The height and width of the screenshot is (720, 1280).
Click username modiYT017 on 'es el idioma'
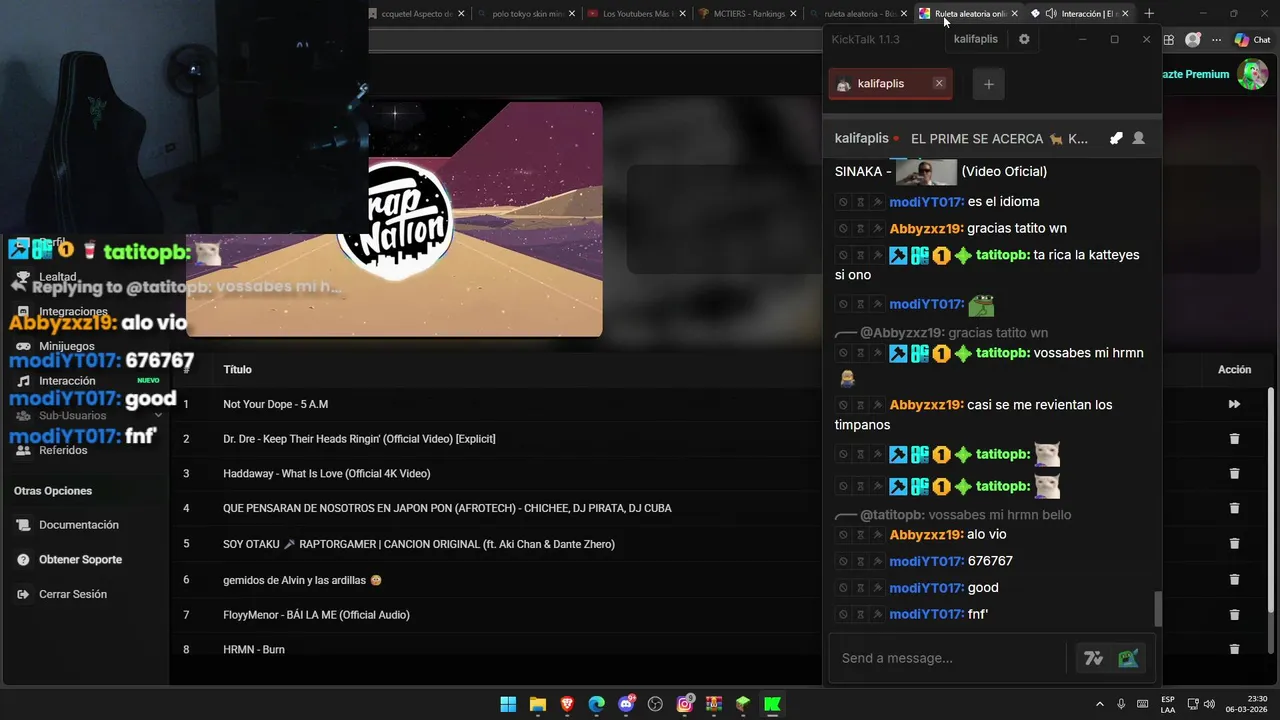926,201
